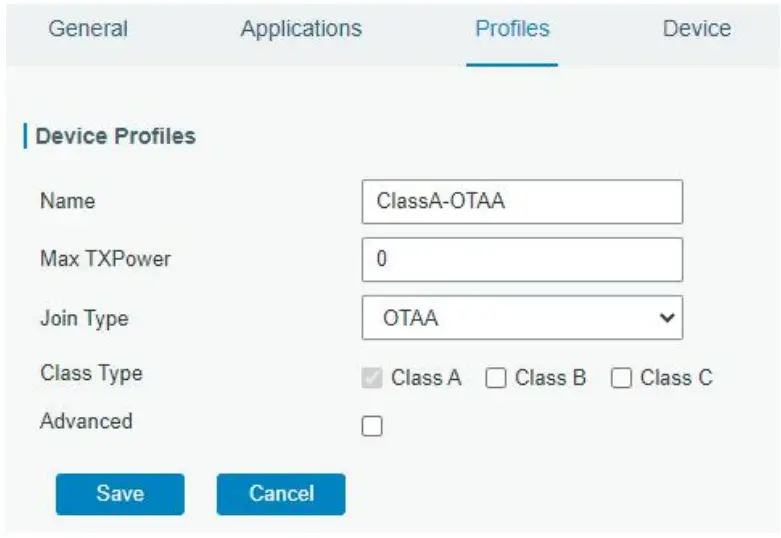
Task: Go to the Device tab
Action: point(696,28)
